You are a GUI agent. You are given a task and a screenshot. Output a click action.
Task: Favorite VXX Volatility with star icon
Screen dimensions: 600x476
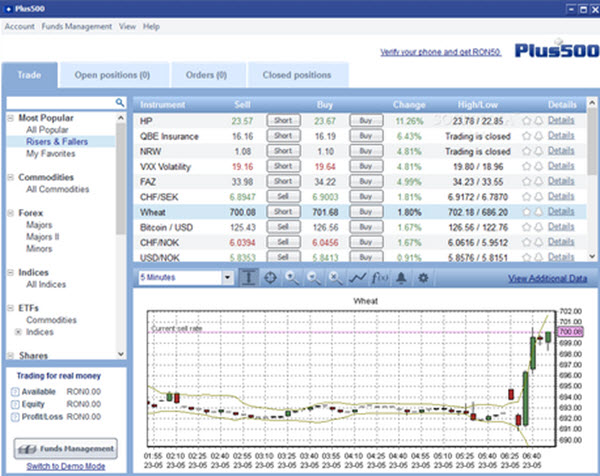pos(527,166)
